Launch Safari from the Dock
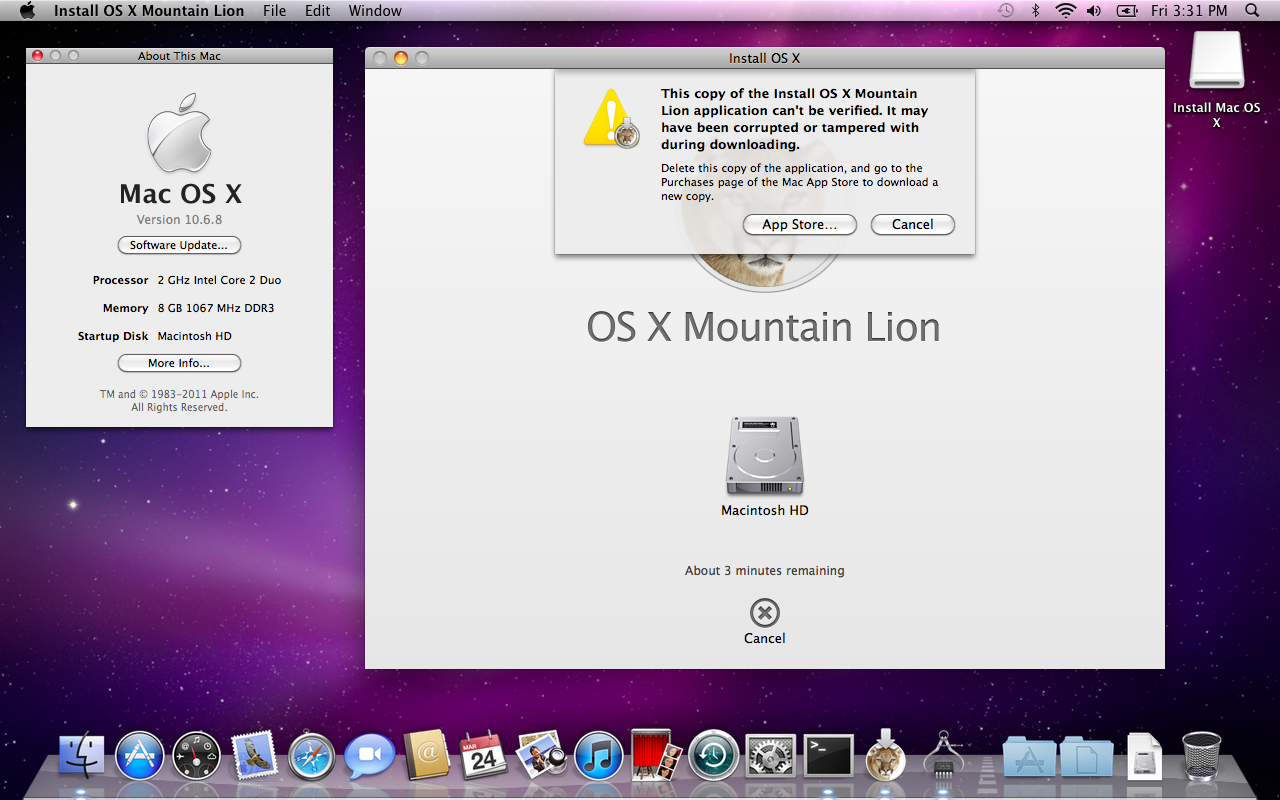 [312, 756]
